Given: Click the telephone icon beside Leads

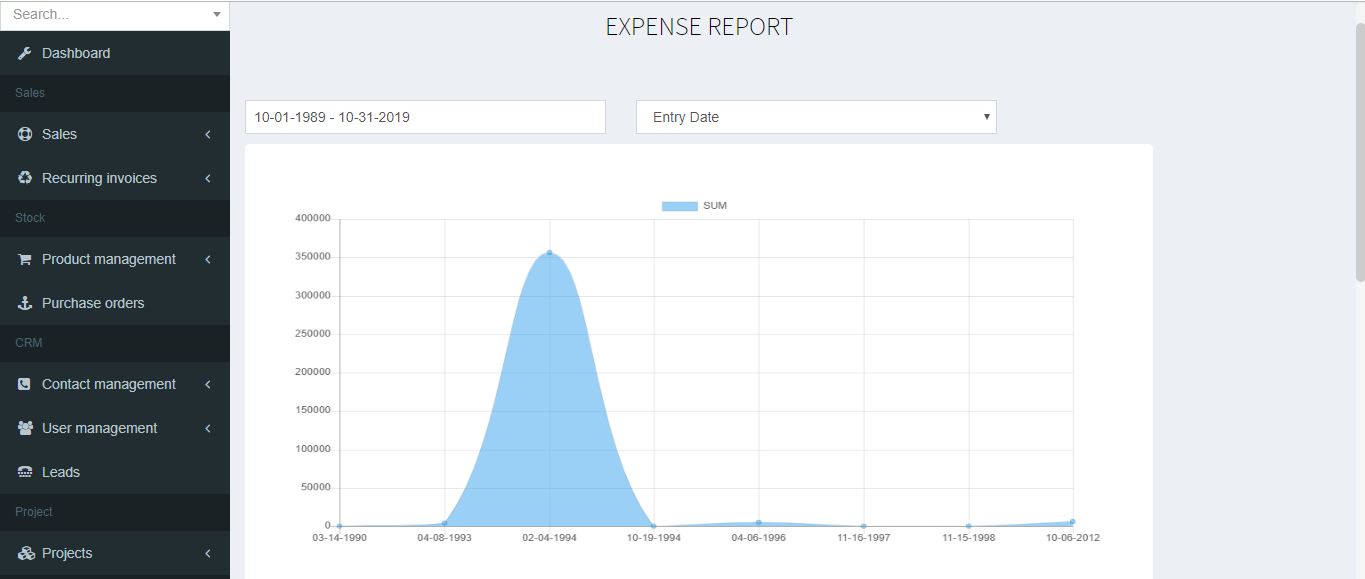Looking at the screenshot, I should tap(25, 472).
